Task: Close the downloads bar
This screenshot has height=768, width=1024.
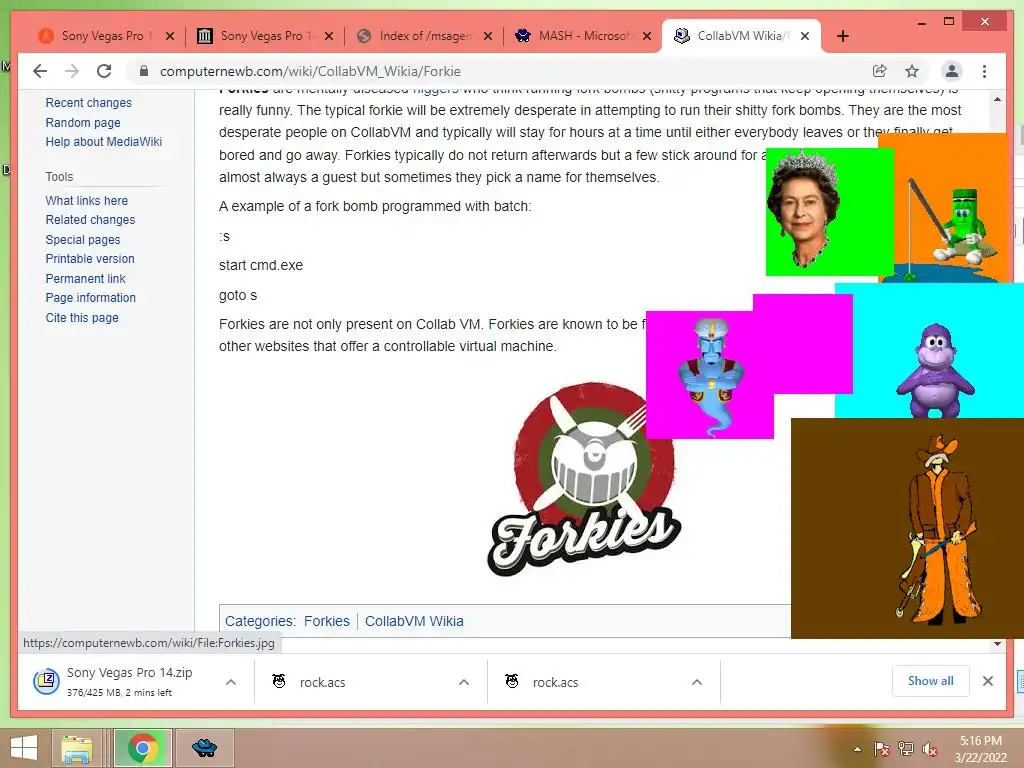Action: [x=988, y=681]
